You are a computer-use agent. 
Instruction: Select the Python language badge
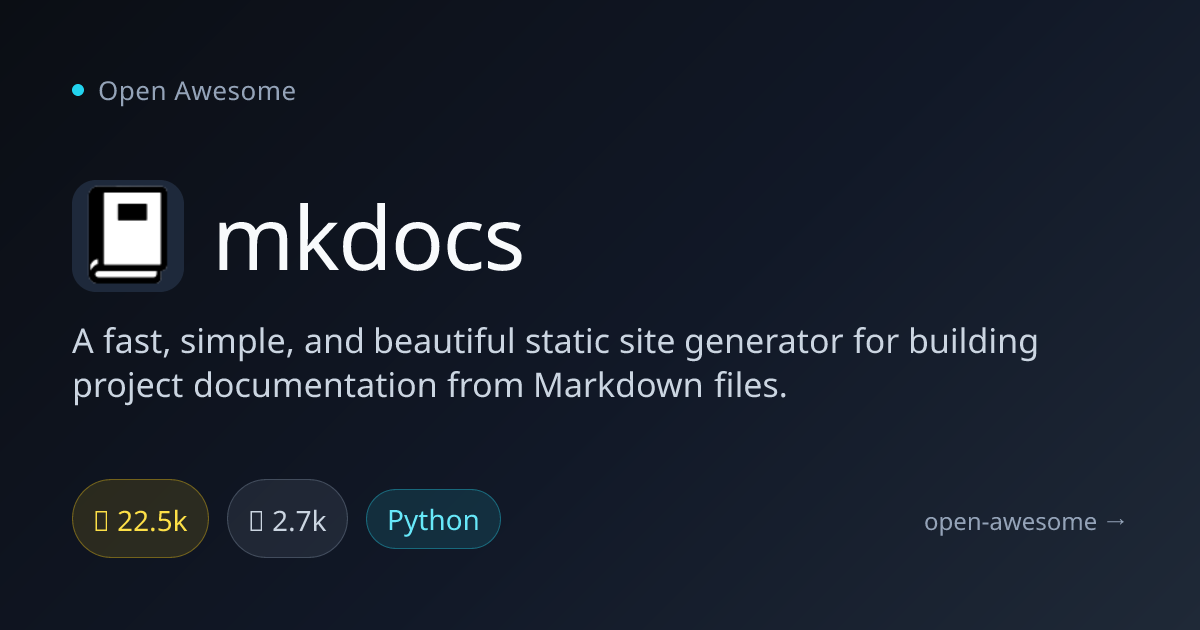coord(433,519)
